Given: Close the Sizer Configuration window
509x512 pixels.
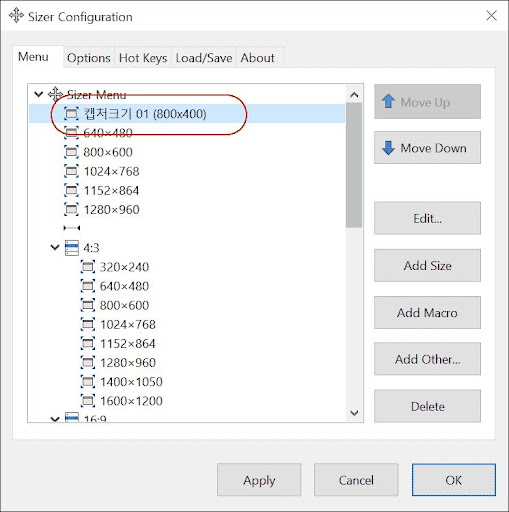Looking at the screenshot, I should coord(491,15).
